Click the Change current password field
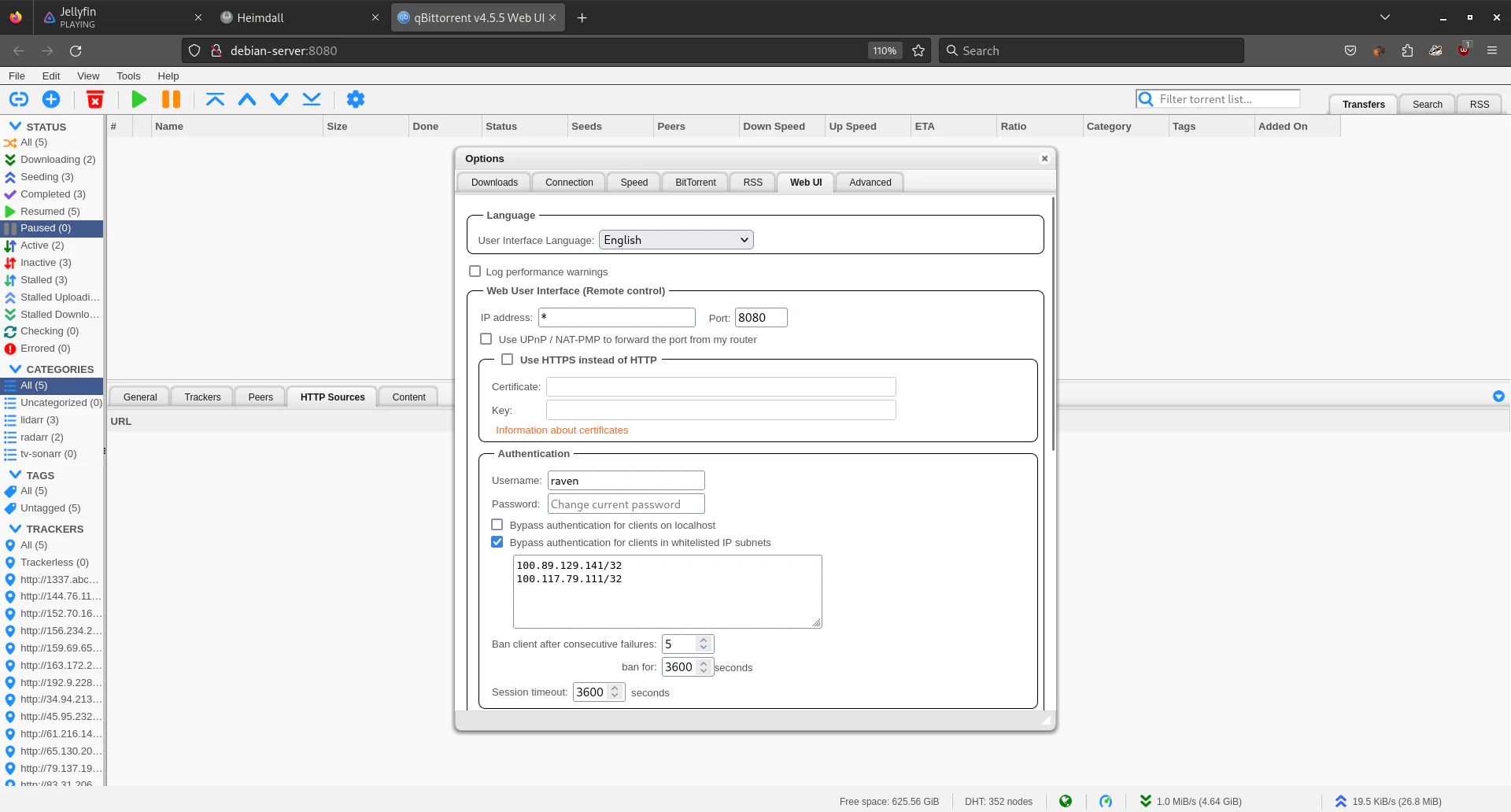Viewport: 1511px width, 812px height. (626, 504)
